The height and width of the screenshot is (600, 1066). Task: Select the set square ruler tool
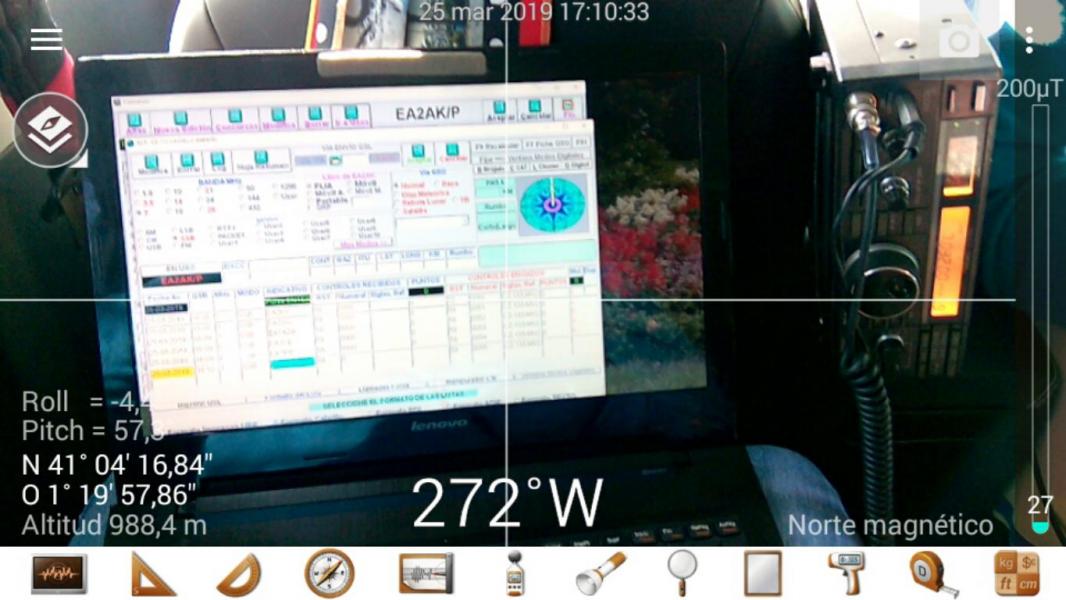point(153,574)
